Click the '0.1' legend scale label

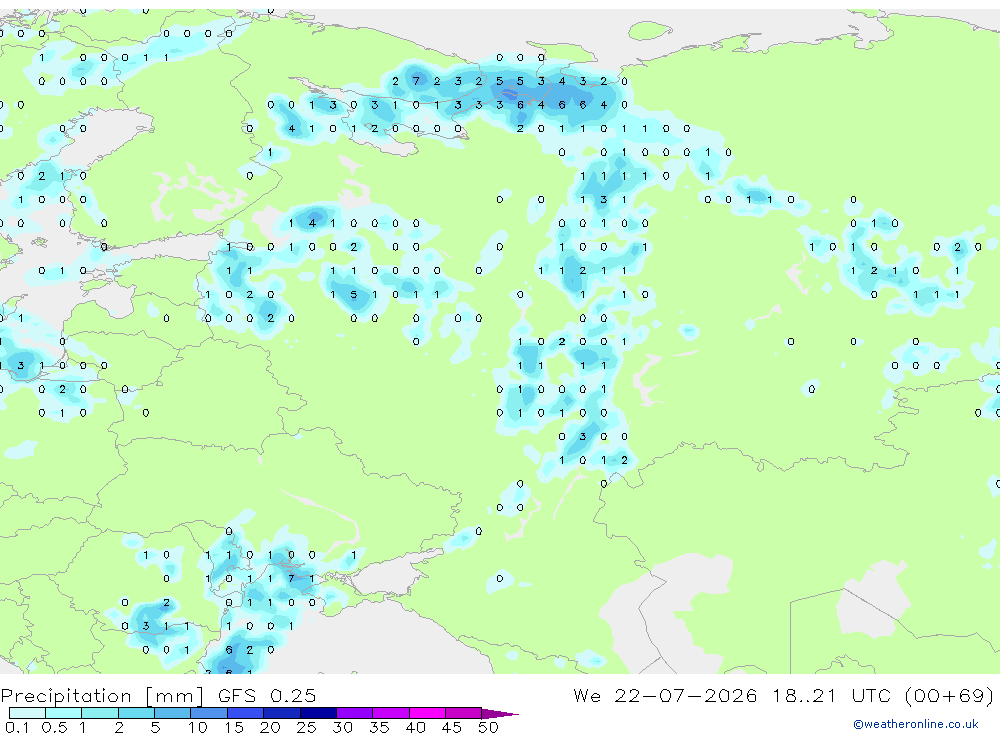click(x=17, y=727)
